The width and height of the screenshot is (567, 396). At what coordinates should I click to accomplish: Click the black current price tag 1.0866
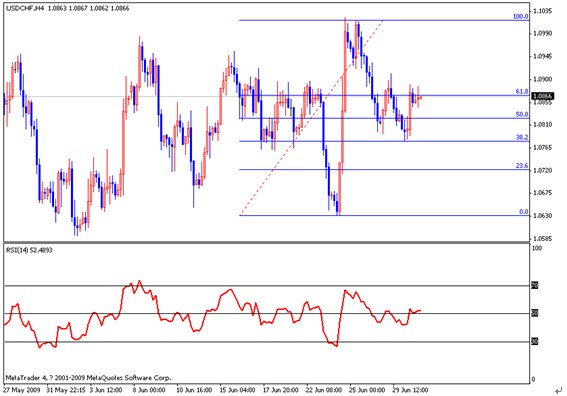click(543, 96)
